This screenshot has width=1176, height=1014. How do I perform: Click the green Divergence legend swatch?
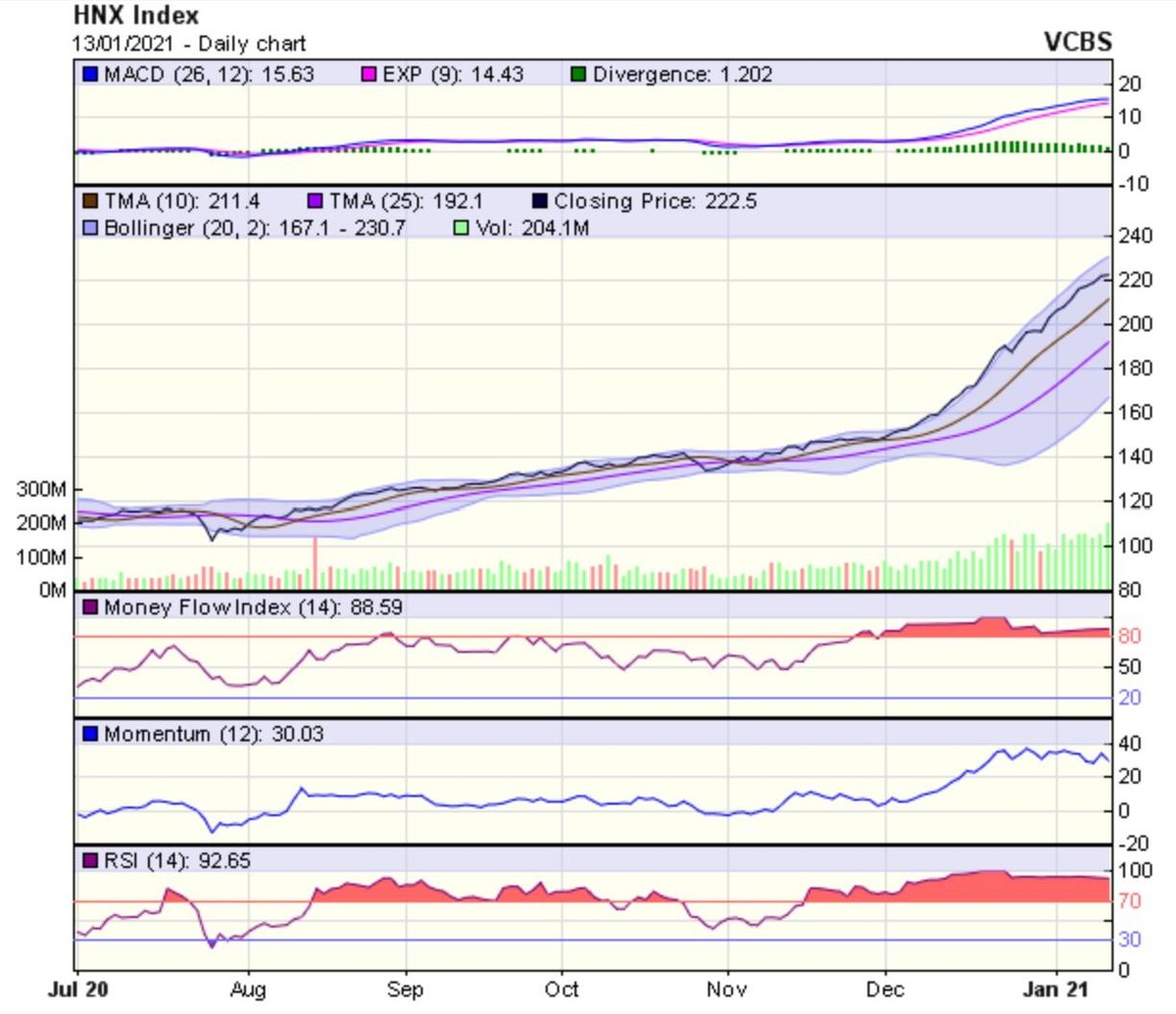579,74
